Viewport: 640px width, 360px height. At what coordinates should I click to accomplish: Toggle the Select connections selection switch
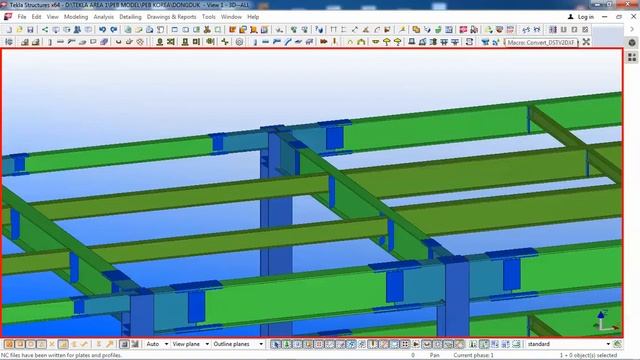click(x=287, y=344)
